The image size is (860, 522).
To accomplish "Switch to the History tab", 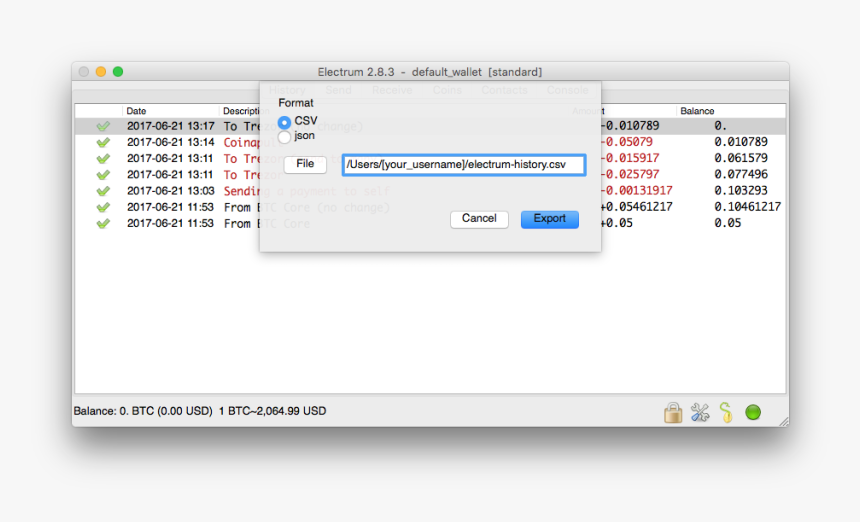I will pos(287,90).
